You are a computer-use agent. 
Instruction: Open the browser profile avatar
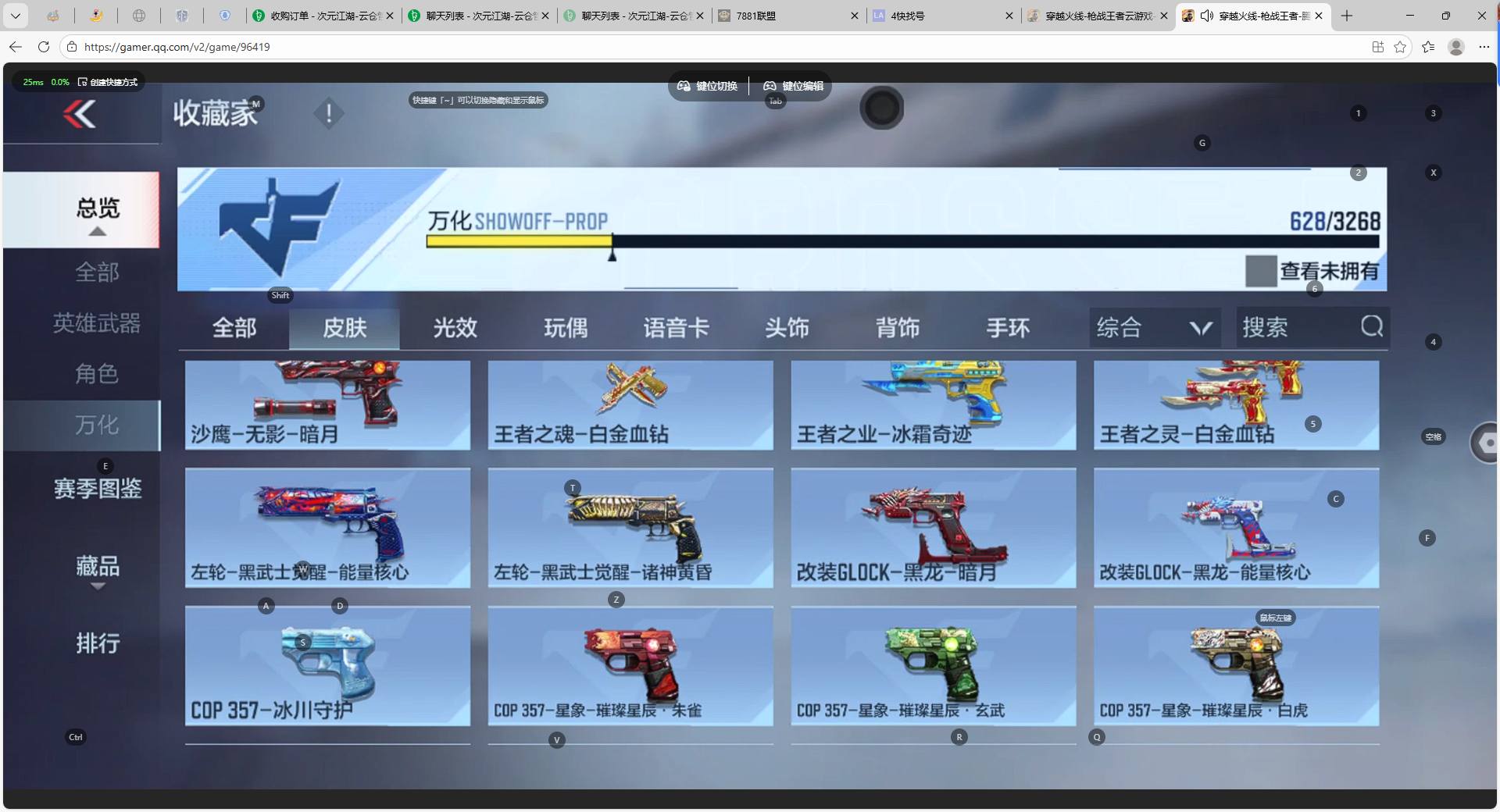click(x=1456, y=47)
